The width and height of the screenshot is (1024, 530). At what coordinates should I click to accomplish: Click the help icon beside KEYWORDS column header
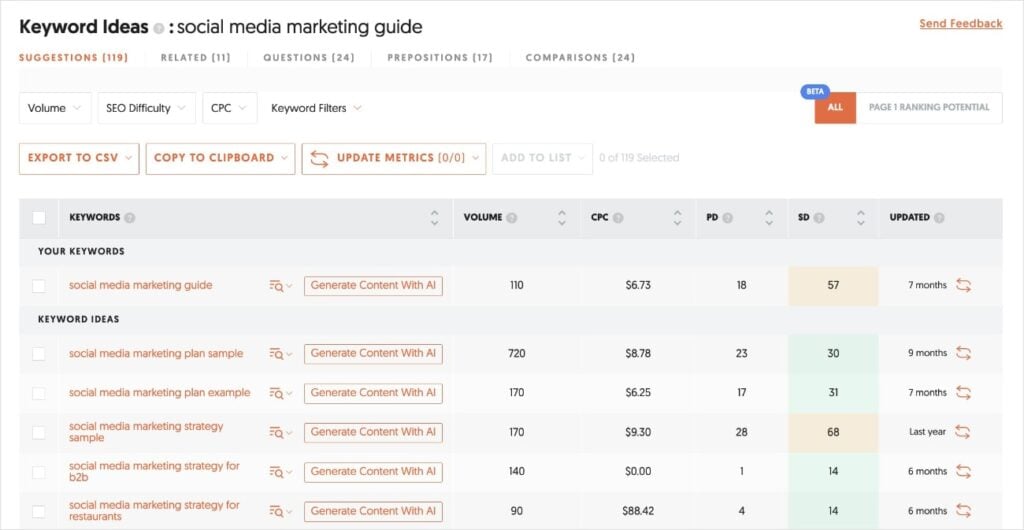point(129,218)
